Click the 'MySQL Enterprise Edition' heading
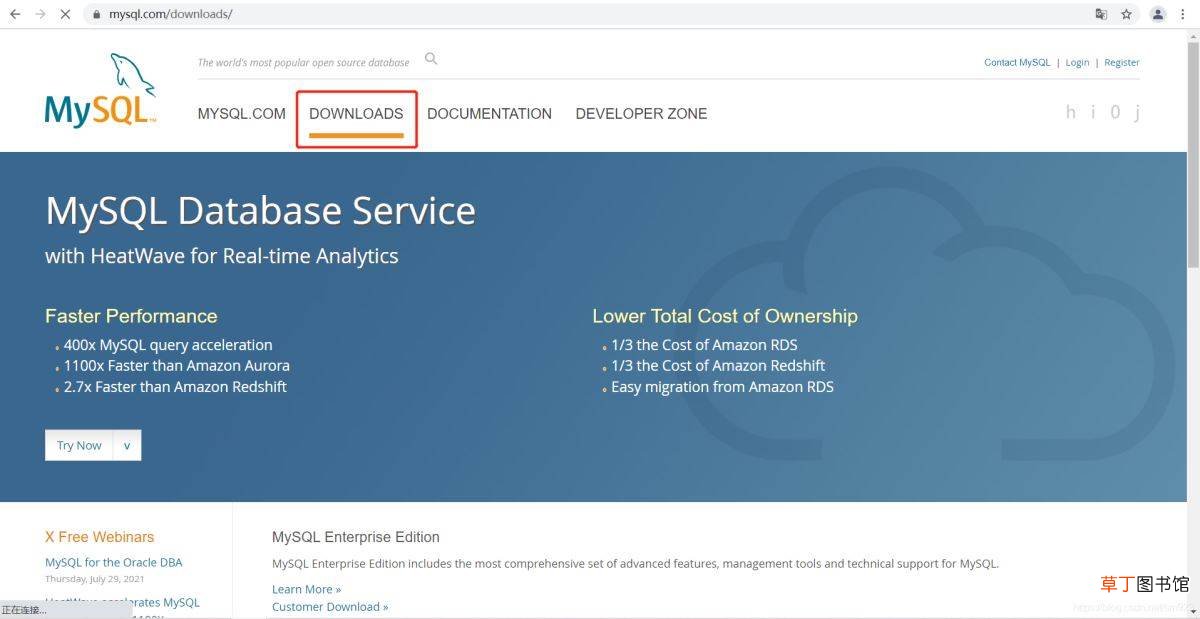The image size is (1200, 619). (356, 537)
